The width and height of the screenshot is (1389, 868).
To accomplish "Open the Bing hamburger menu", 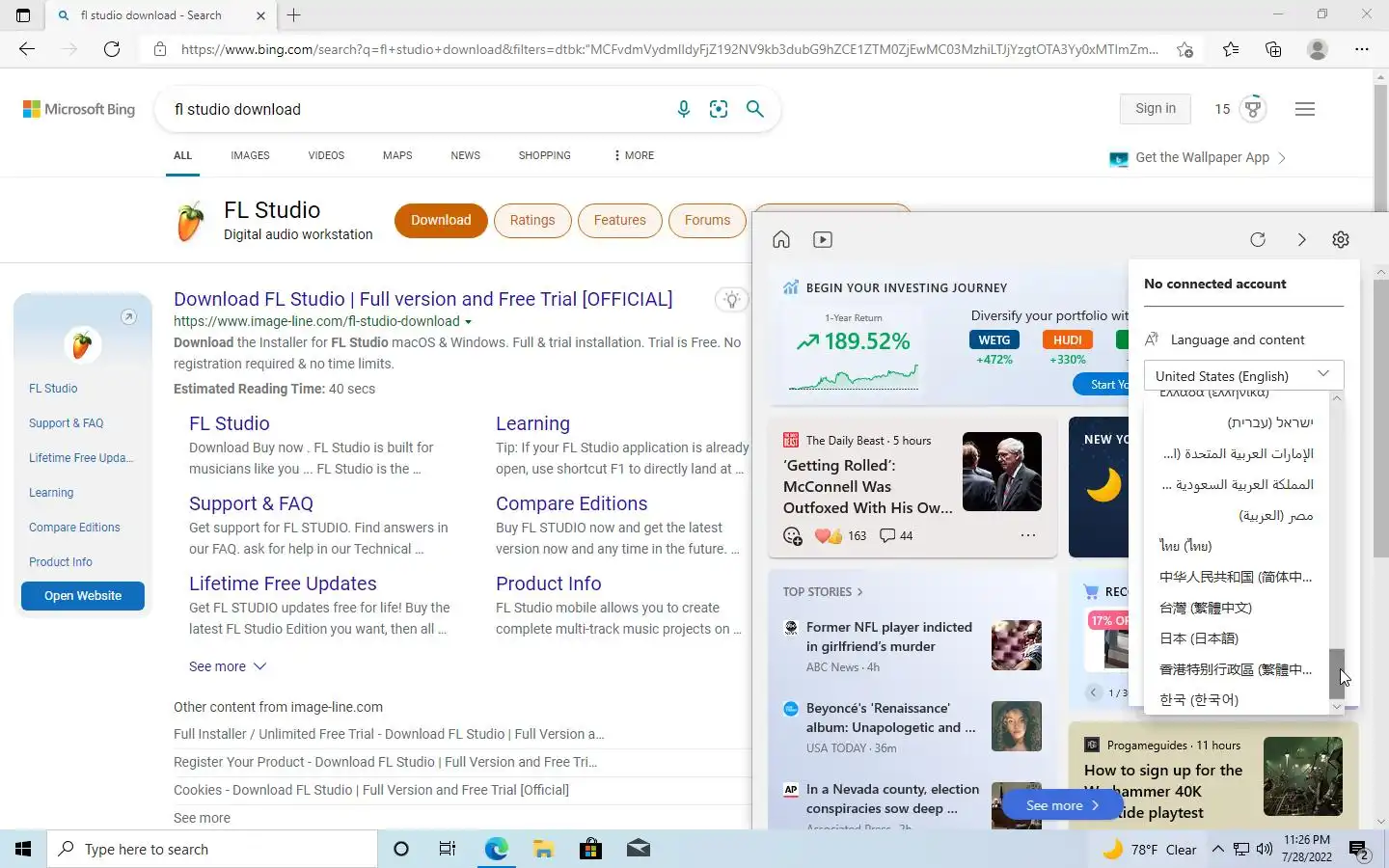I will point(1305,109).
